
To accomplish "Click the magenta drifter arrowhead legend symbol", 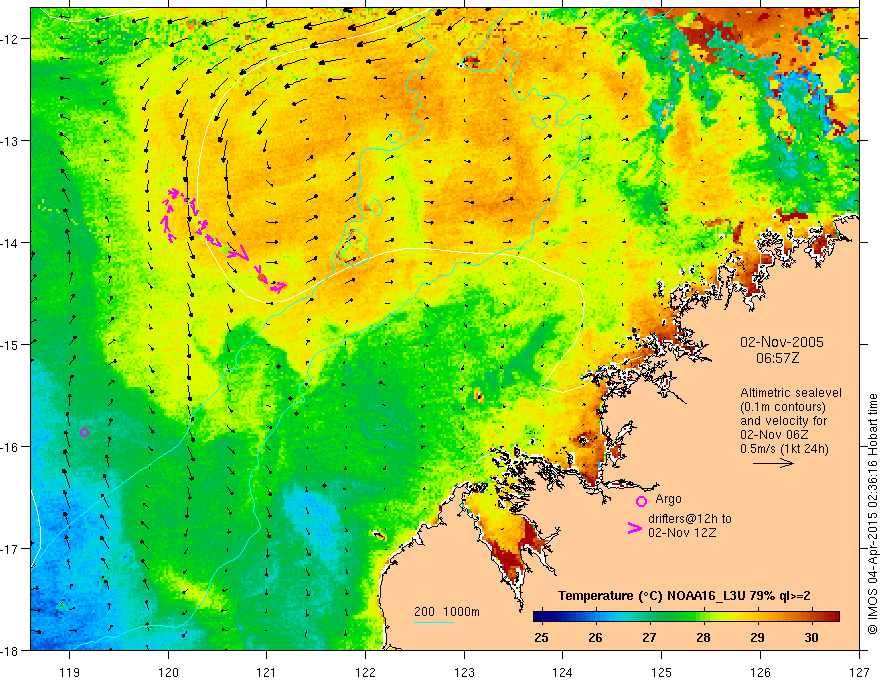I will click(635, 528).
